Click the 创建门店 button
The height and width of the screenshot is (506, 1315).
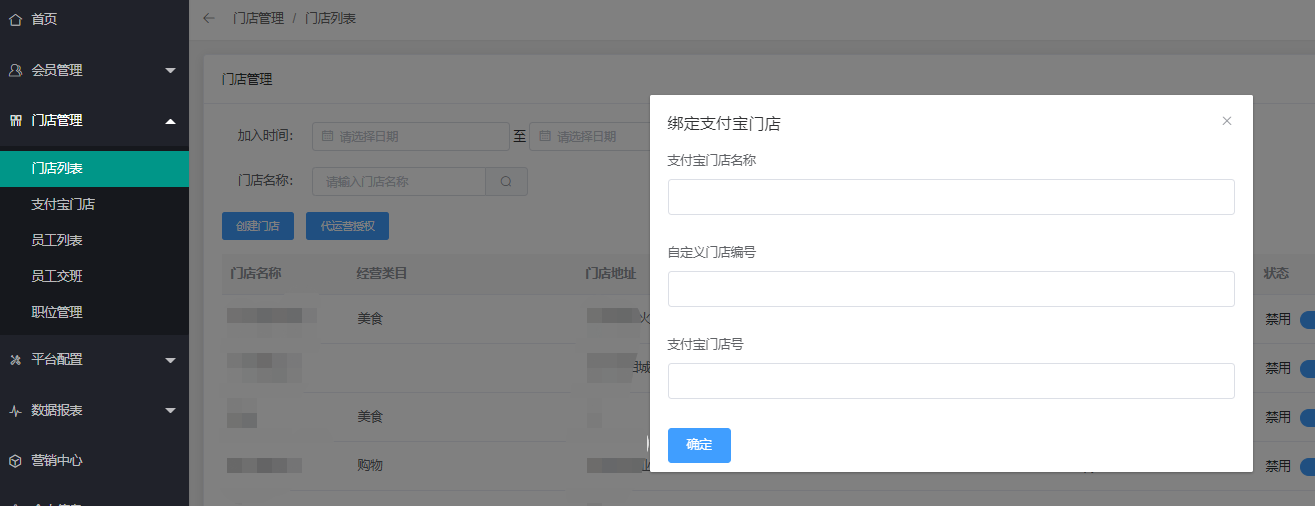click(x=257, y=226)
